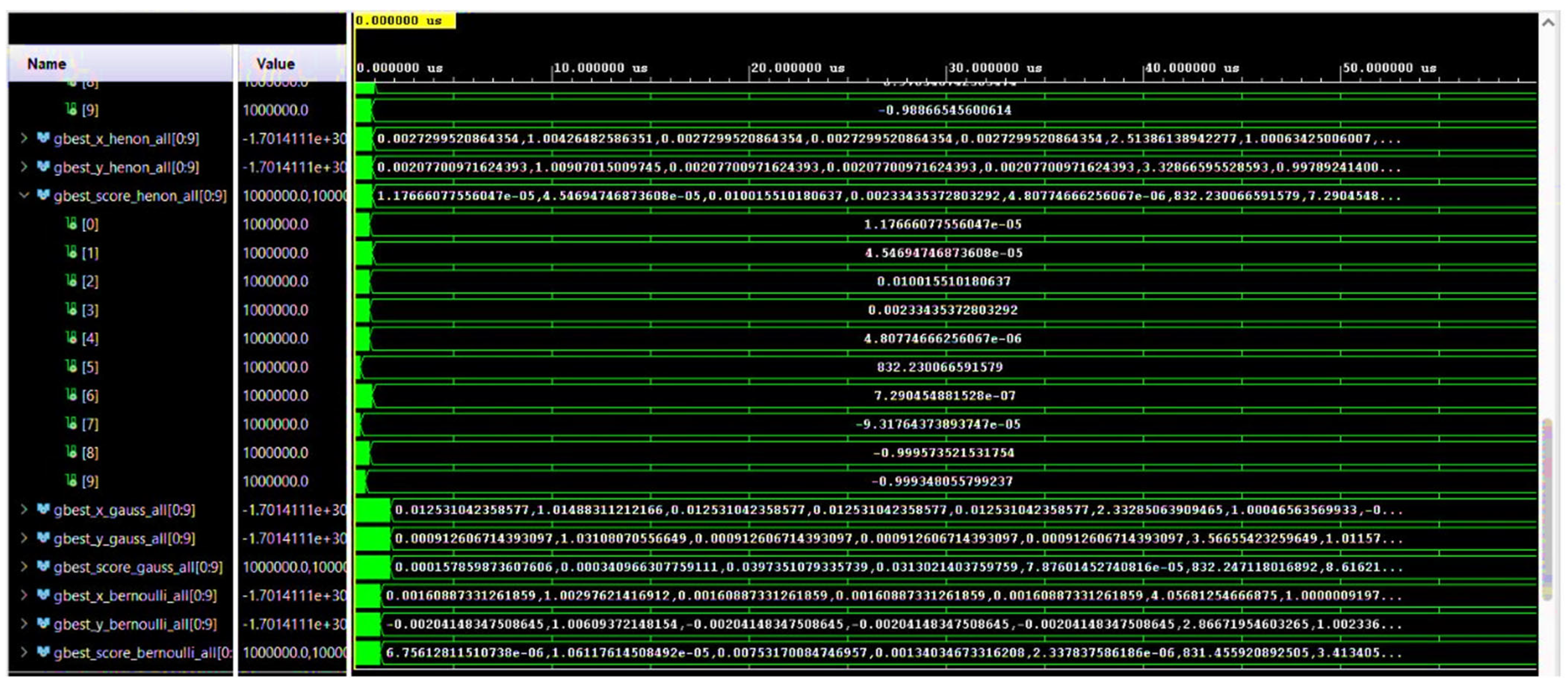Viewport: 1568px width, 686px height.
Task: Collapse gbest_score_henon_all signal group
Action: 24,195
